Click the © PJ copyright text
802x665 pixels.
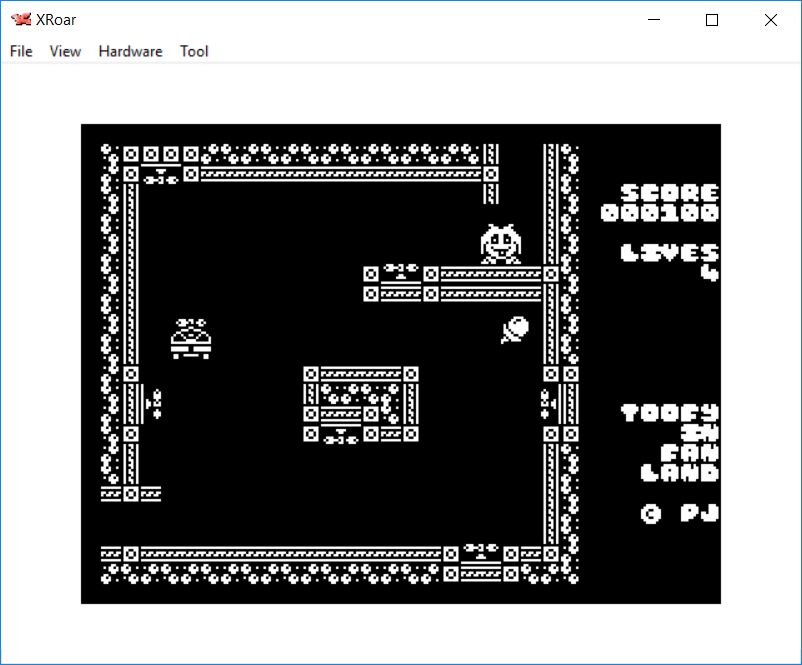pos(680,513)
